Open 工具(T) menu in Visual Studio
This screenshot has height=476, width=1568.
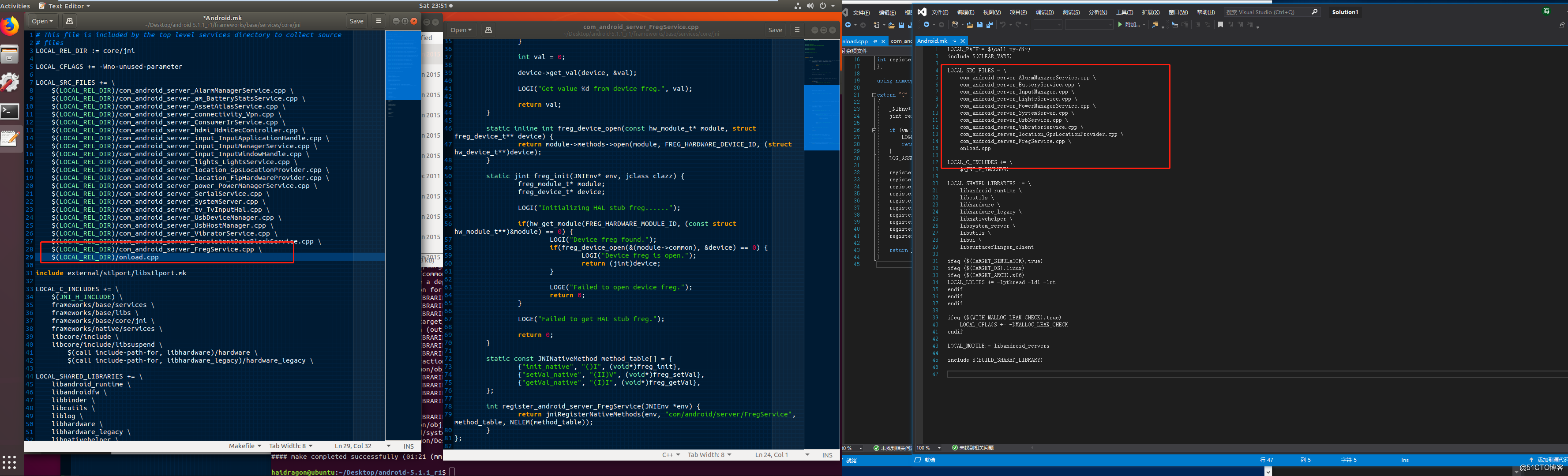(1125, 12)
